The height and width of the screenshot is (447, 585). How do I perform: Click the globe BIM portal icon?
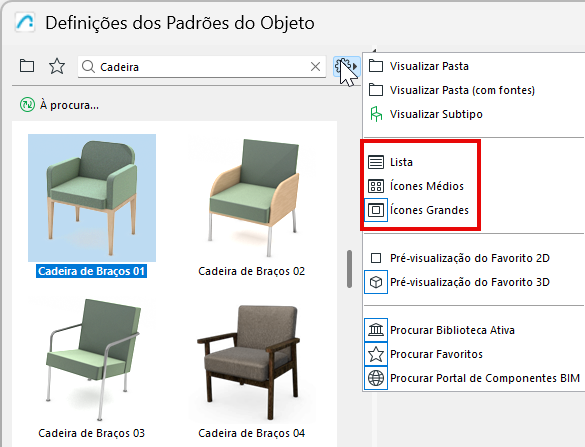click(376, 378)
